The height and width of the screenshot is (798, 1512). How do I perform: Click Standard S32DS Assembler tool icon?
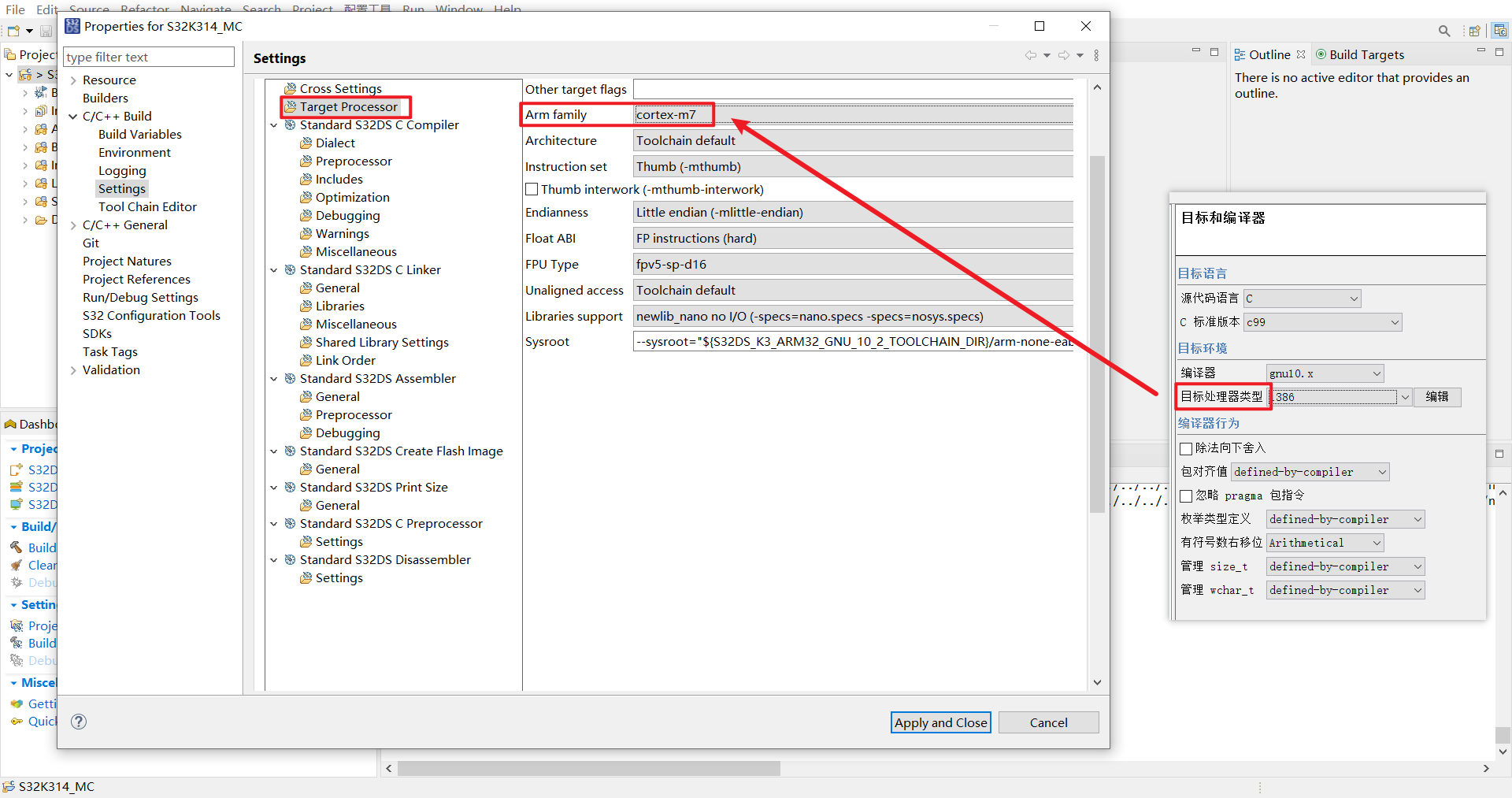pyautogui.click(x=290, y=378)
